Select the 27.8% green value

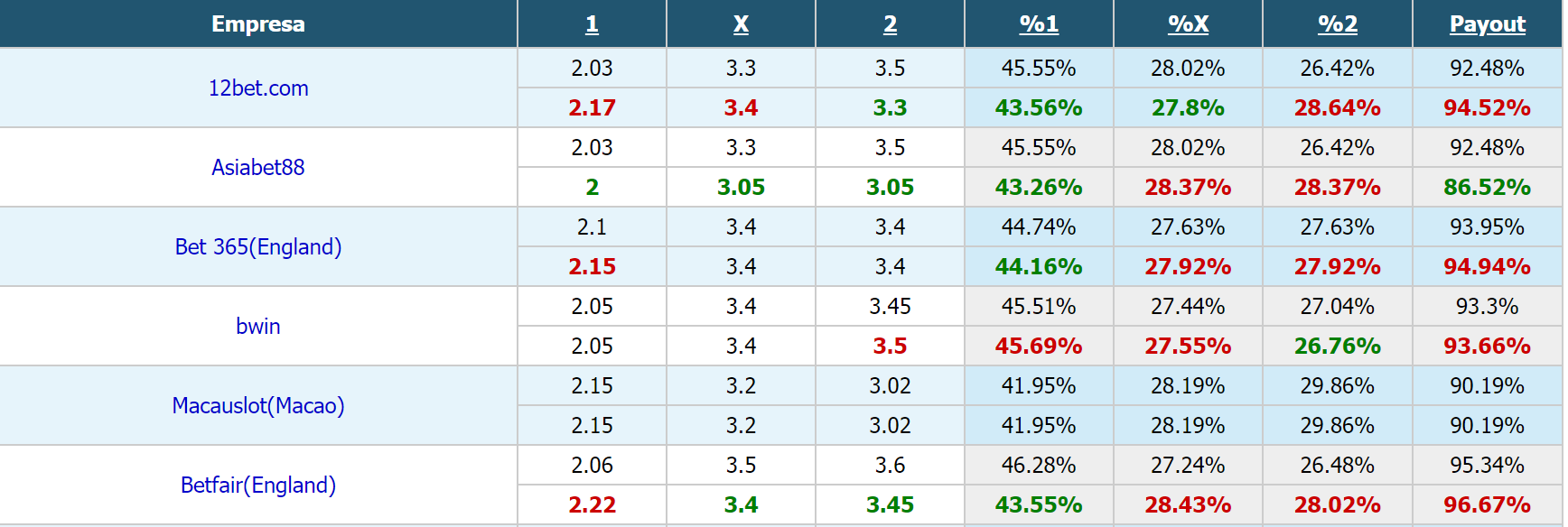(1188, 107)
